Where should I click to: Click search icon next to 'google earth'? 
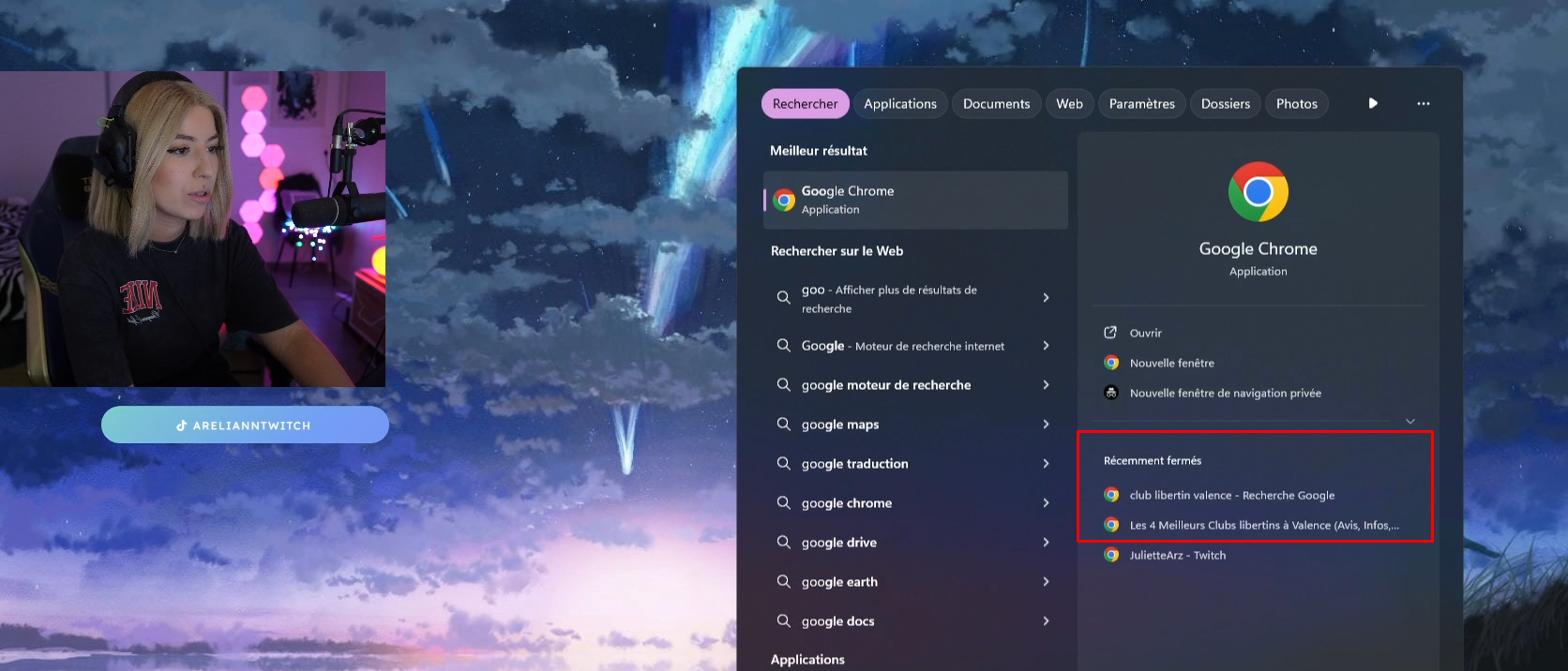coord(783,581)
